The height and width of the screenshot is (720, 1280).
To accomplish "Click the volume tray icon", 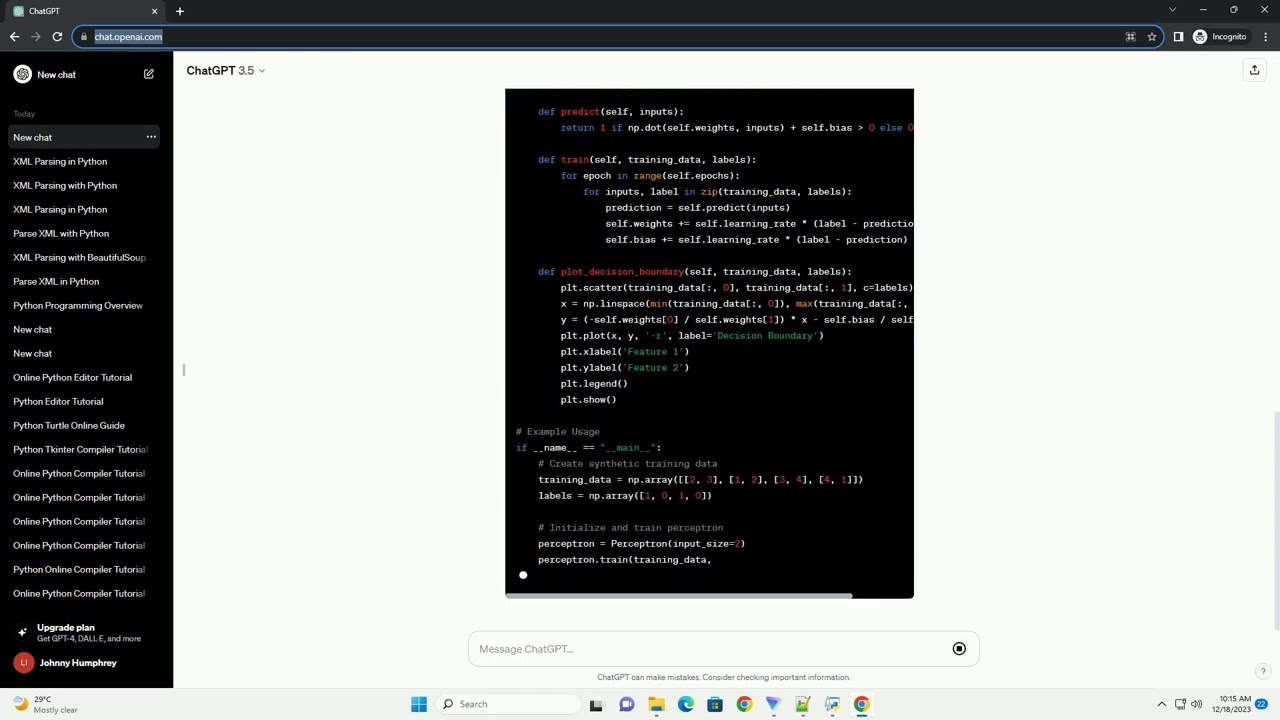I will pos(1196,704).
